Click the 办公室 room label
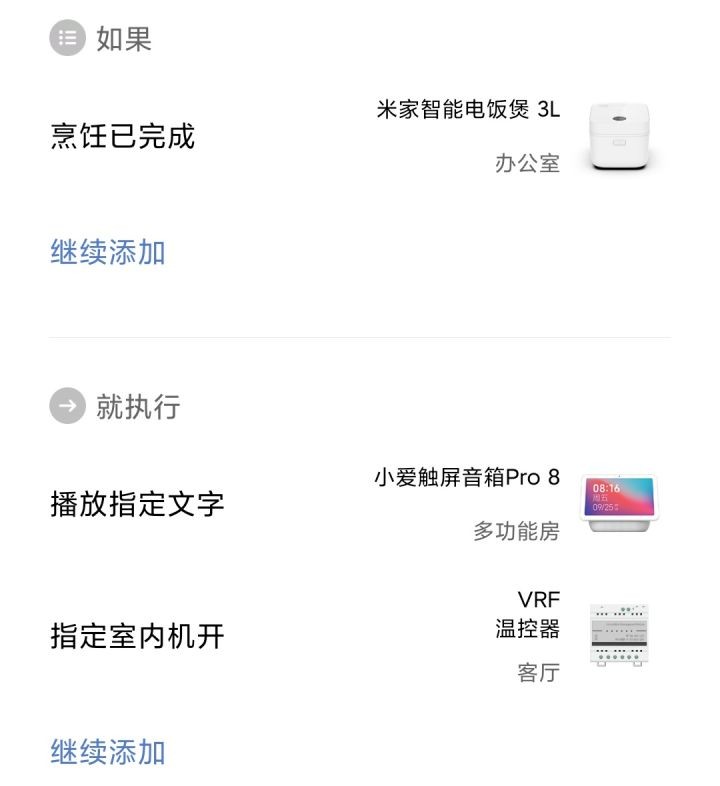 [x=527, y=163]
